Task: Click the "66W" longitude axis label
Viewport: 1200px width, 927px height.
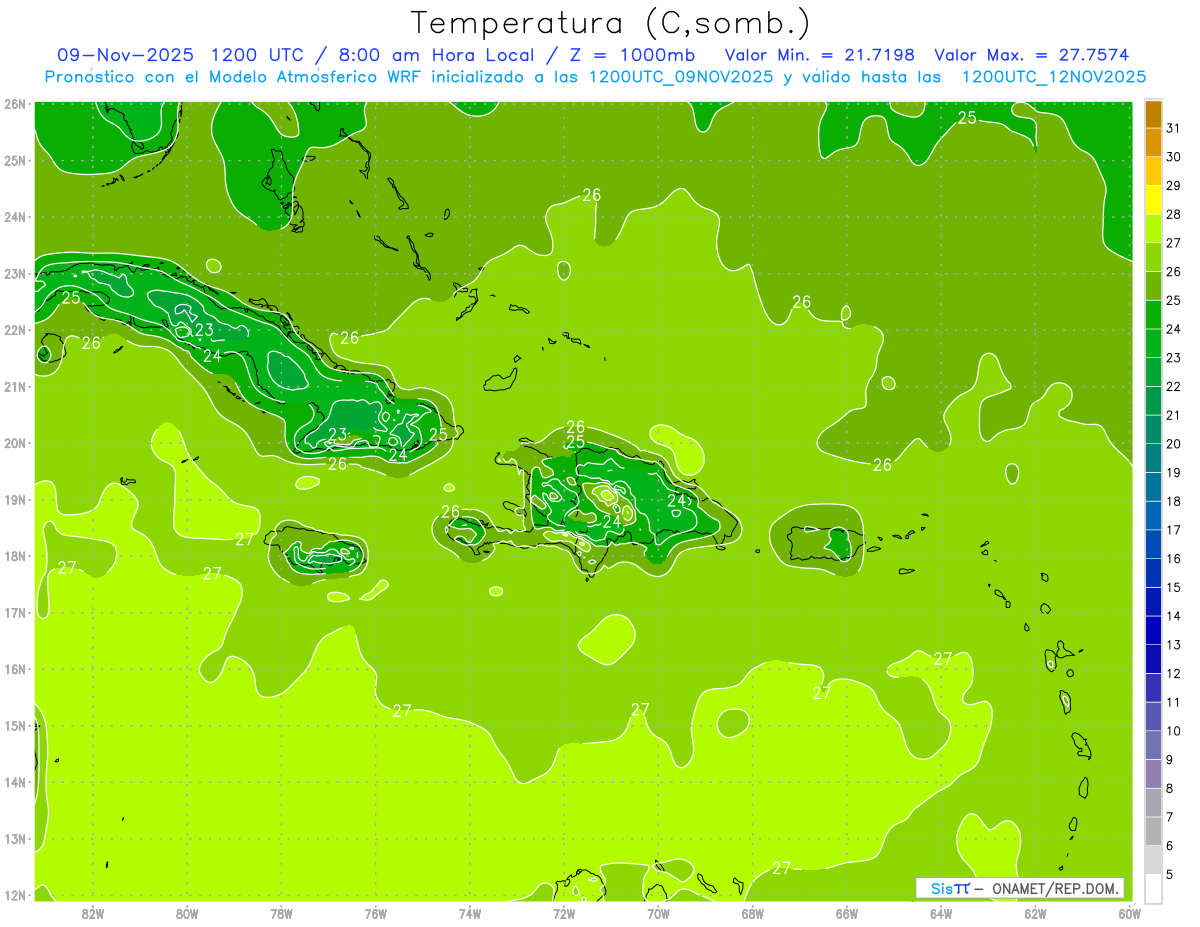Action: [x=847, y=913]
